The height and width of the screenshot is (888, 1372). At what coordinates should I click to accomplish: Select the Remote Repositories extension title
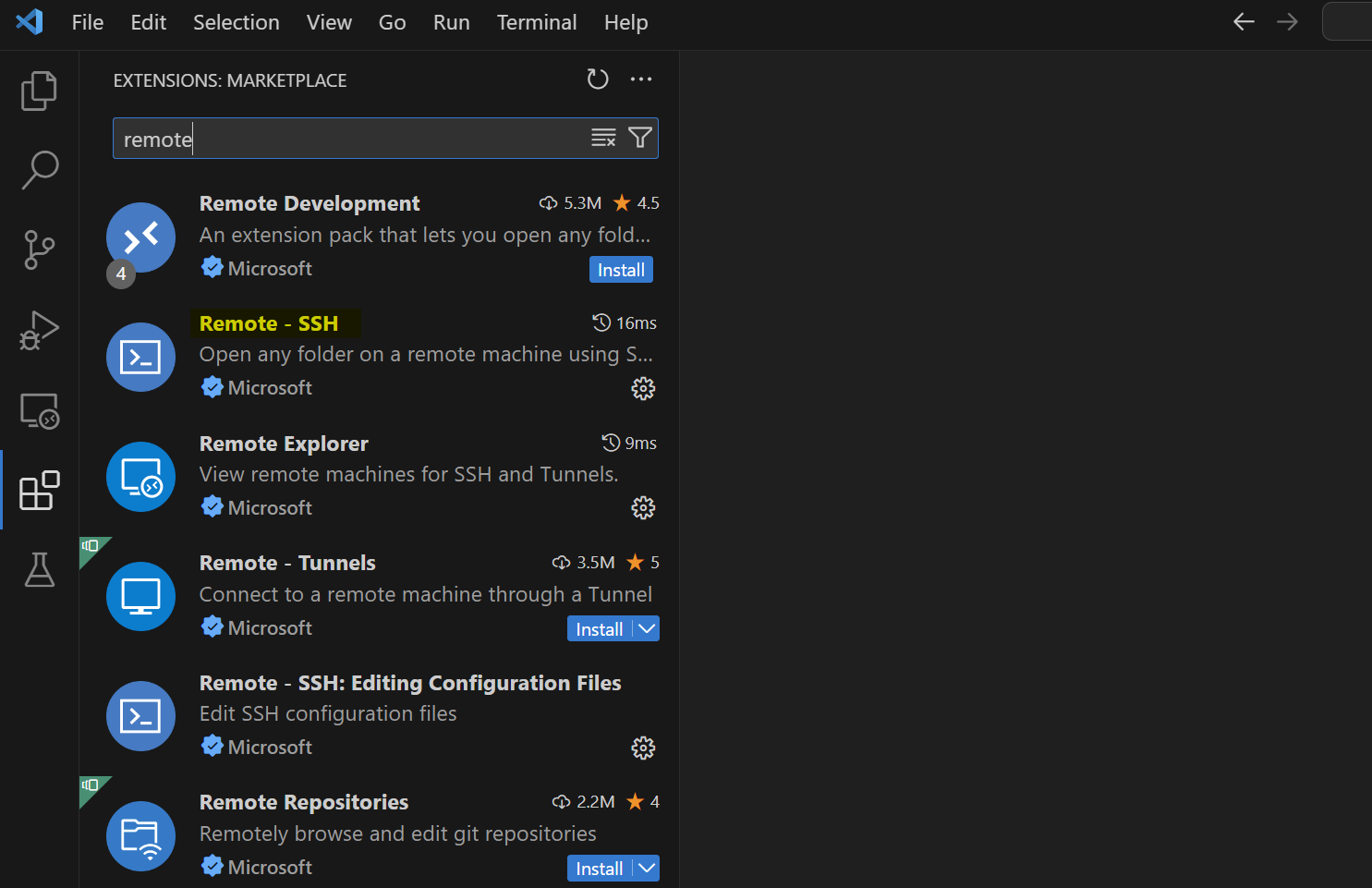304,802
